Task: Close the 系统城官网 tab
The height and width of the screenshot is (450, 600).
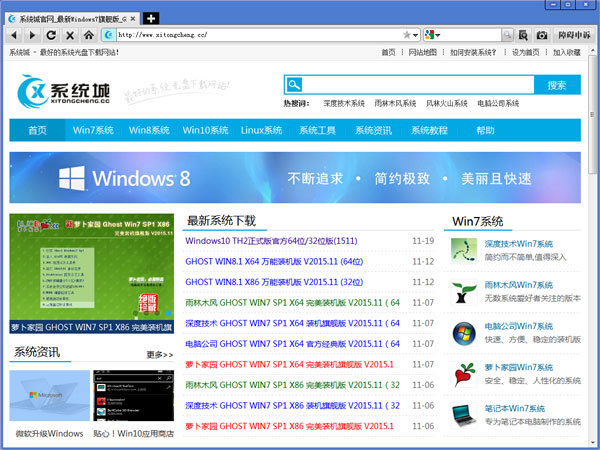Action: pyautogui.click(x=133, y=18)
